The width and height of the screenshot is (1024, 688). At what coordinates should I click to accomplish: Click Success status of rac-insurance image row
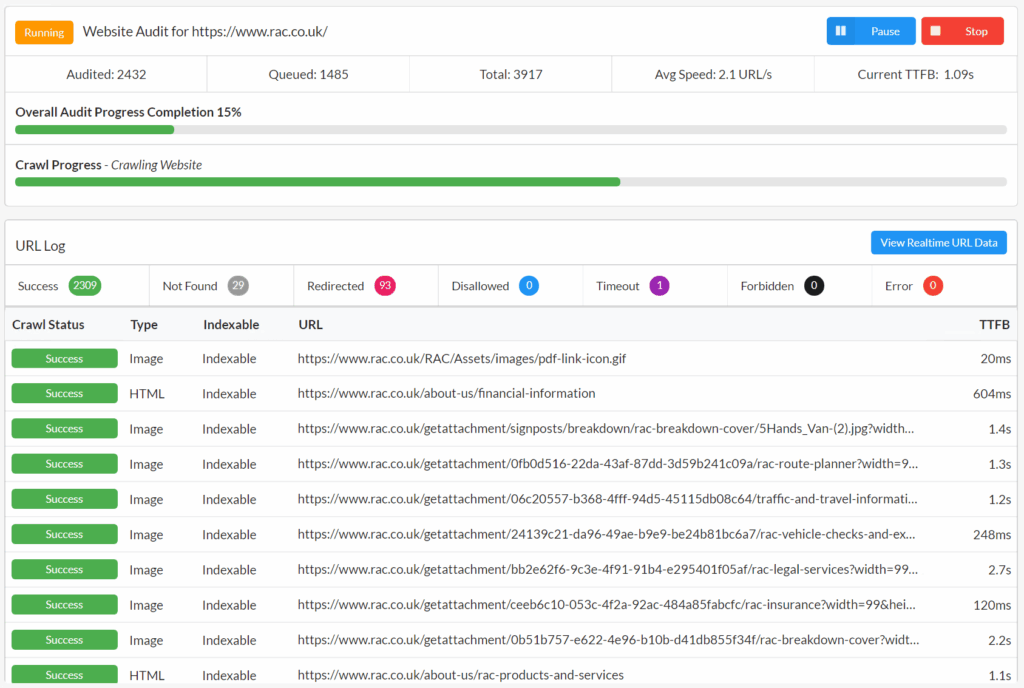[64, 605]
